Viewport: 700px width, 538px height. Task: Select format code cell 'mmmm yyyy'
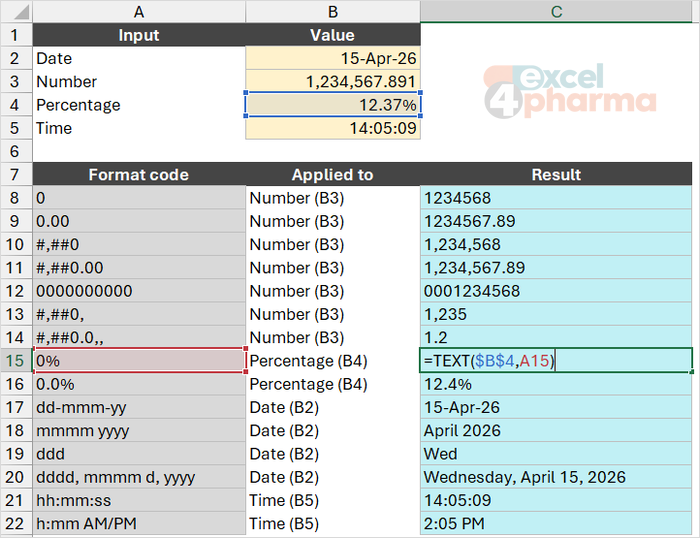139,430
